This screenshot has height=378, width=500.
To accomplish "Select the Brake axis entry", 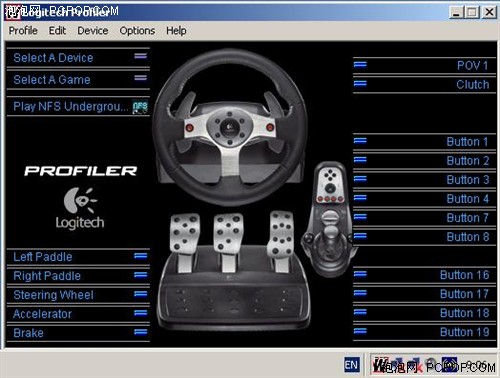I will (x=78, y=333).
